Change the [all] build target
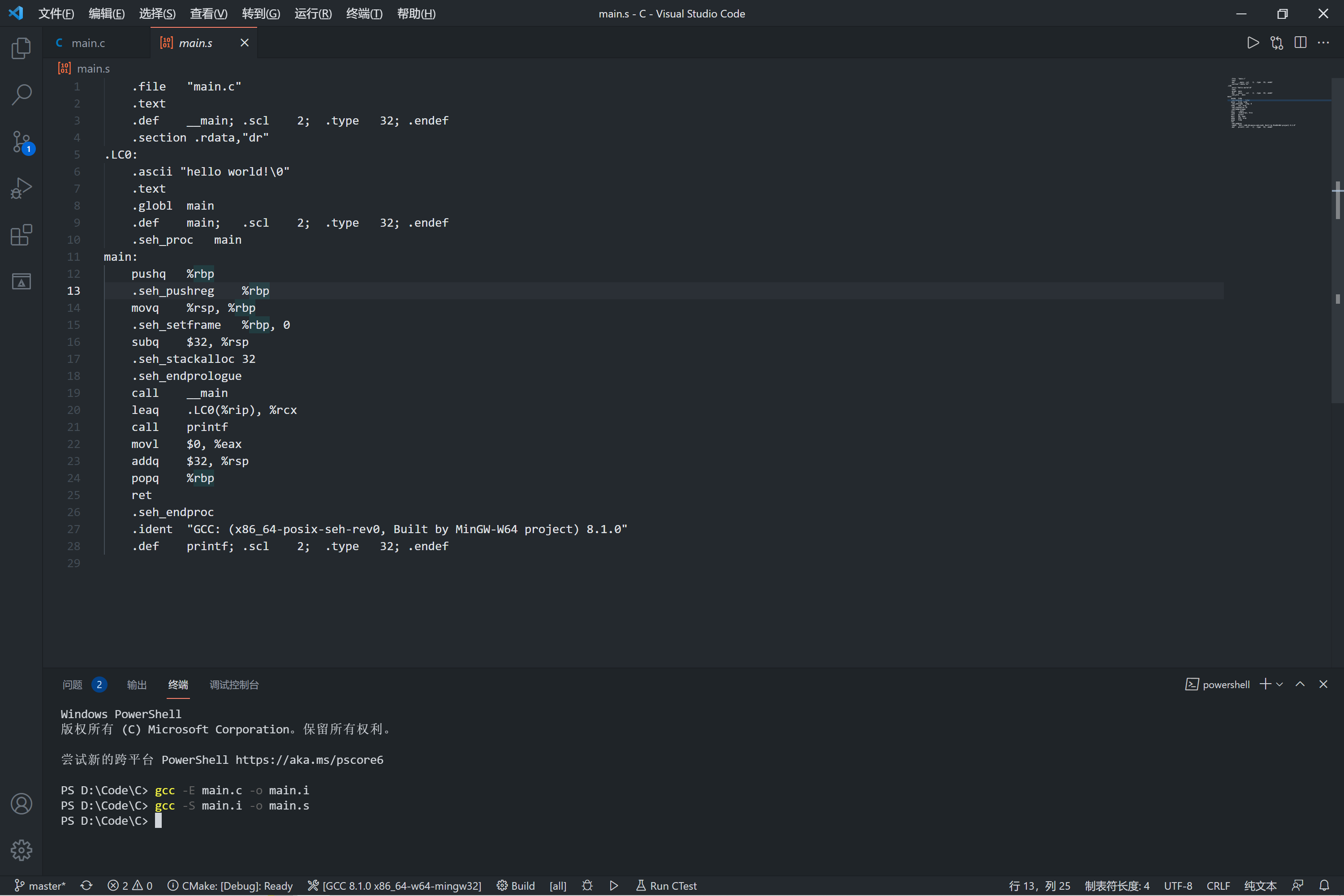Image resolution: width=1344 pixels, height=896 pixels. pos(558,886)
